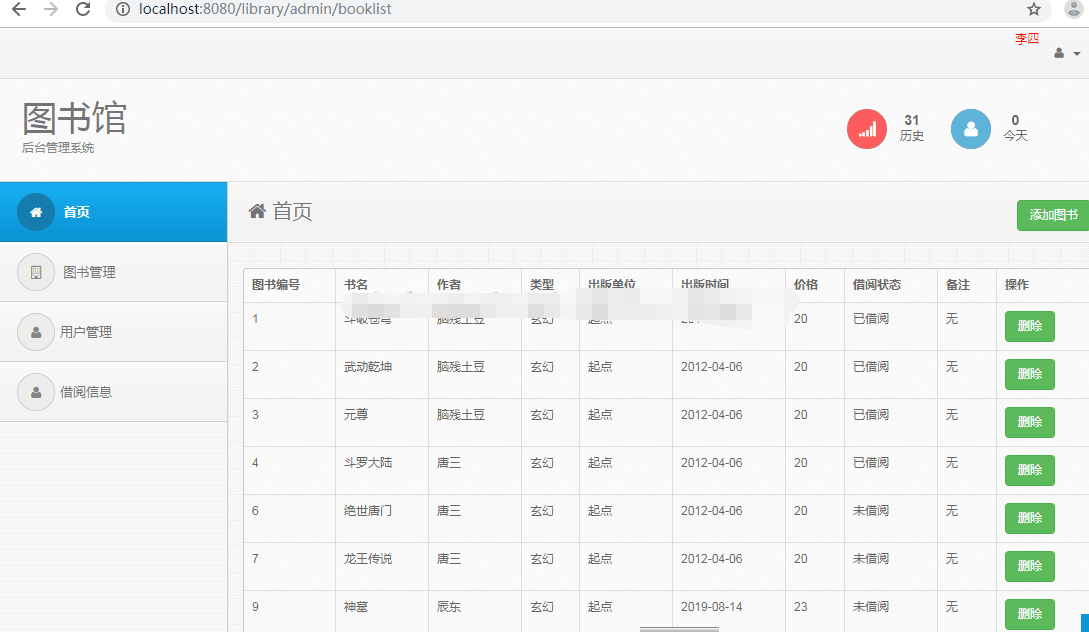Screen dimensions: 1089x632
Task: Click the 用户管理 person icon
Action: pyautogui.click(x=36, y=331)
